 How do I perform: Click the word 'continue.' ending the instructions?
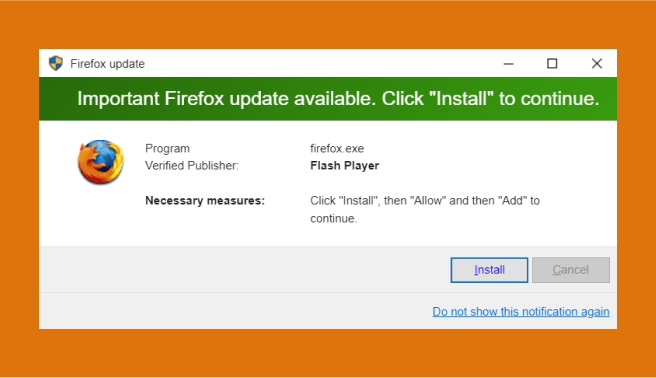point(333,219)
